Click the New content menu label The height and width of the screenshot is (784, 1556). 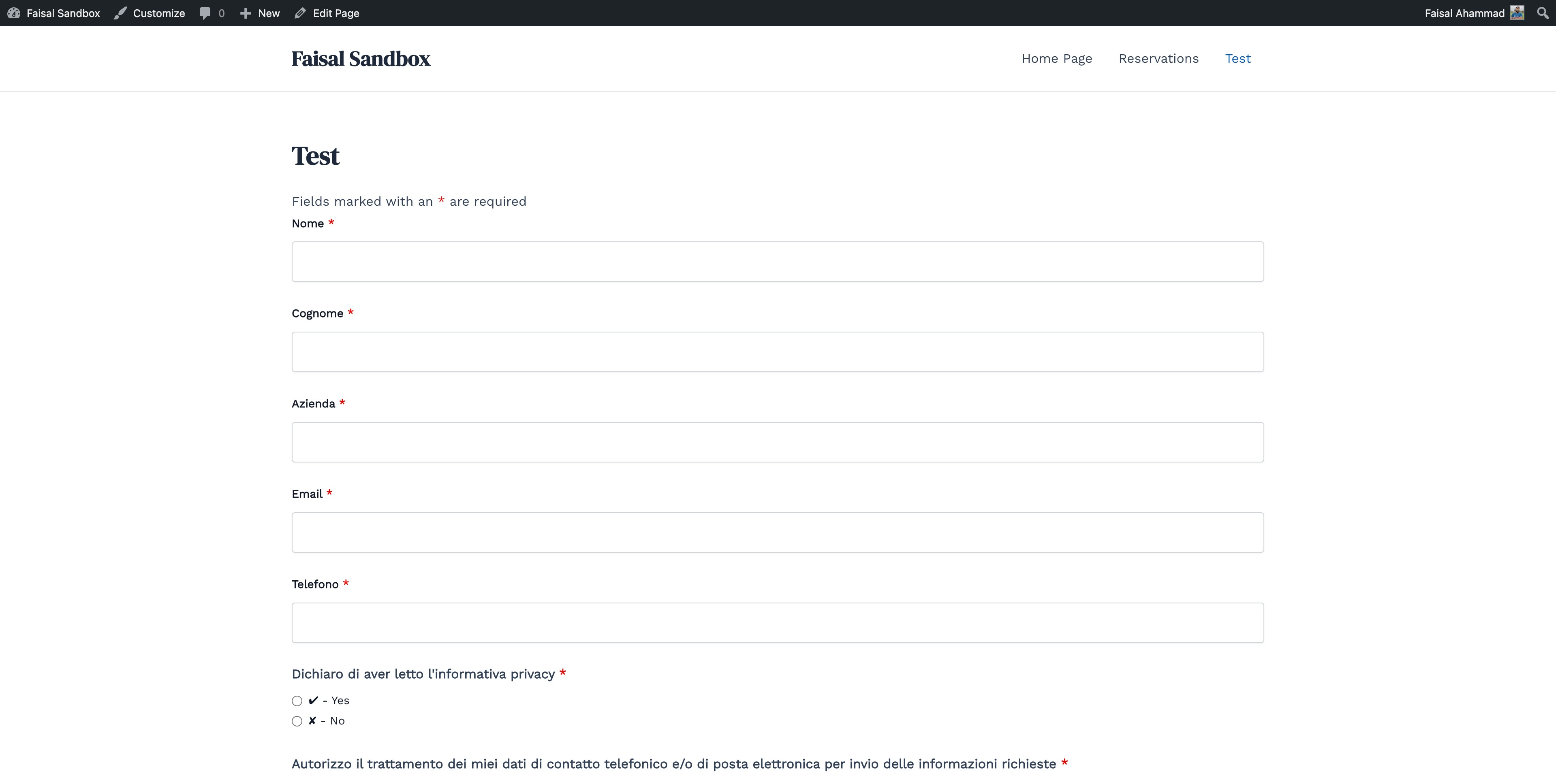(x=269, y=13)
